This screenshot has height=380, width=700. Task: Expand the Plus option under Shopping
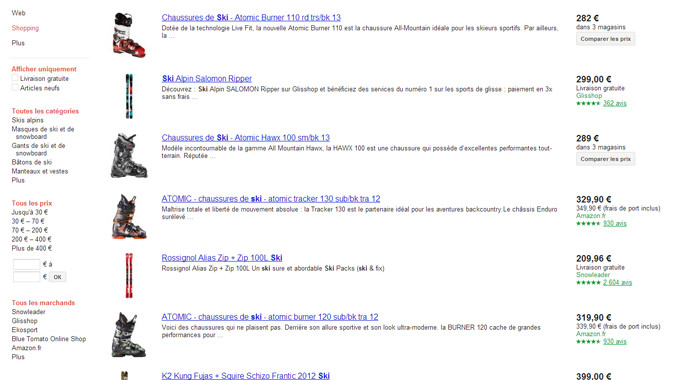18,43
